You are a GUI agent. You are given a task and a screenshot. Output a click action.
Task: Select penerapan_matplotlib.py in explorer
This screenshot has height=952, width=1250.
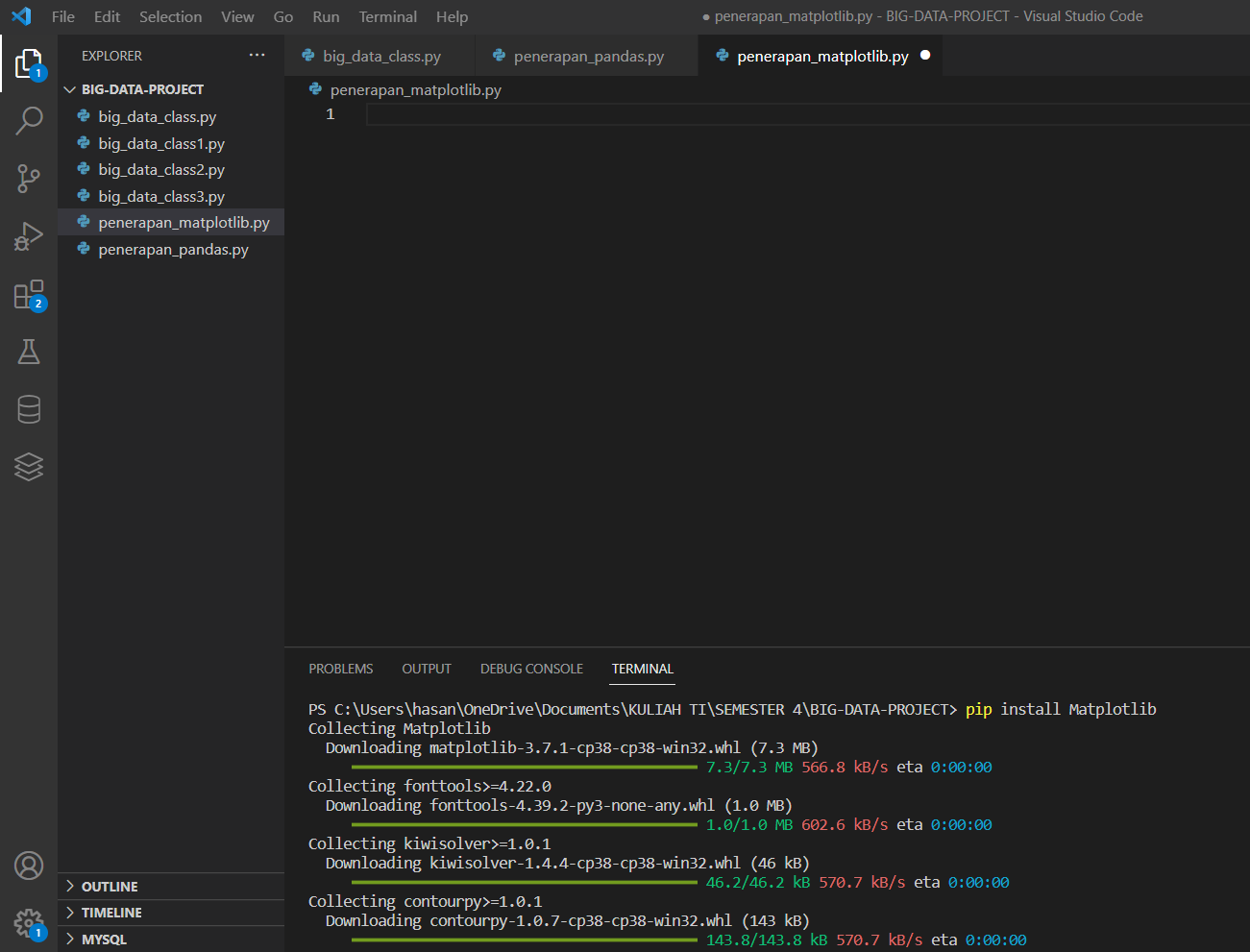tap(171, 222)
